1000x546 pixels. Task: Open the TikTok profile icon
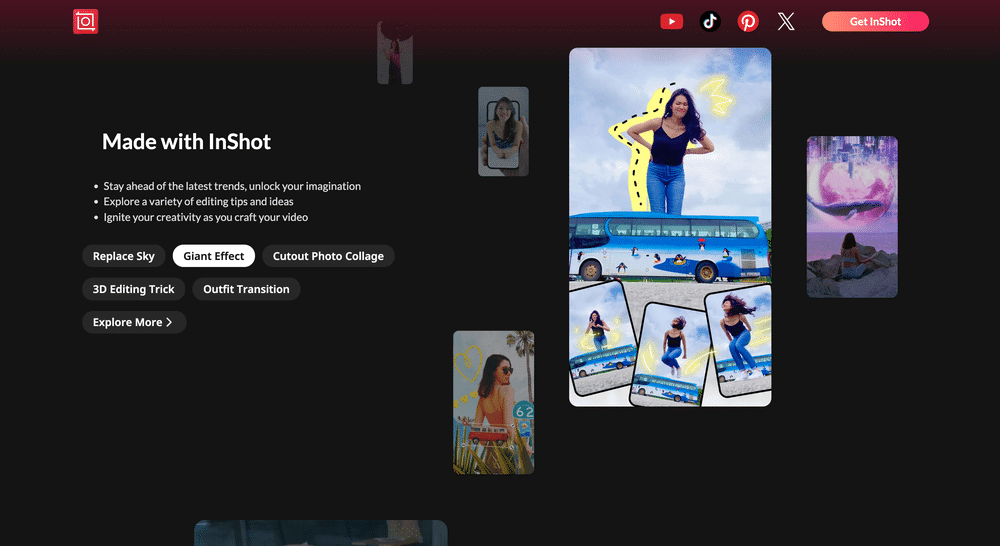point(710,22)
